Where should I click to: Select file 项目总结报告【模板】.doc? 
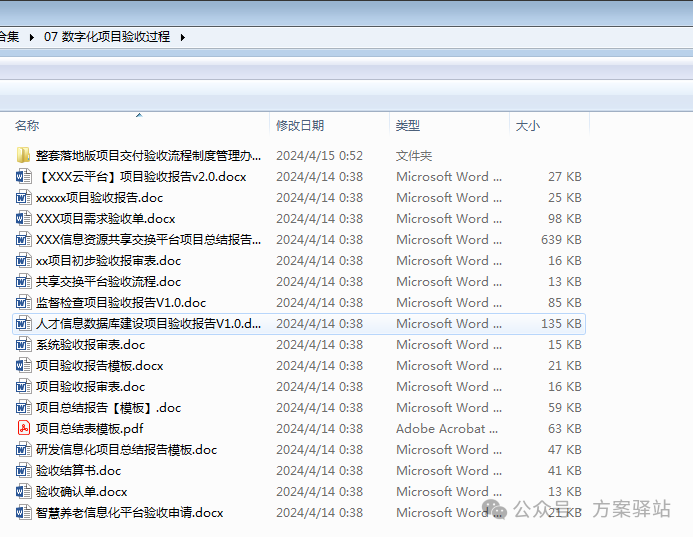tap(108, 408)
